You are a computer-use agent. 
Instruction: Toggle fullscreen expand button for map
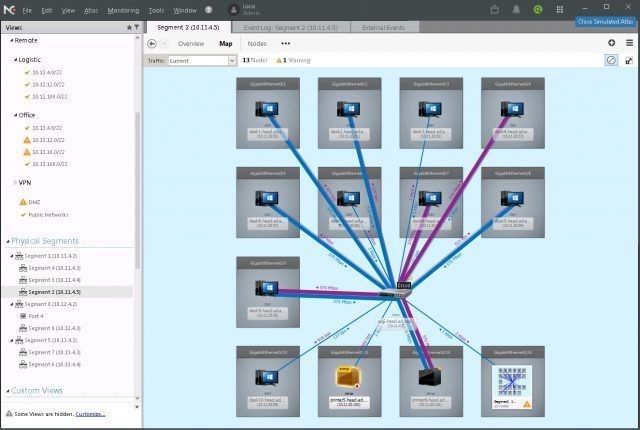coord(629,60)
